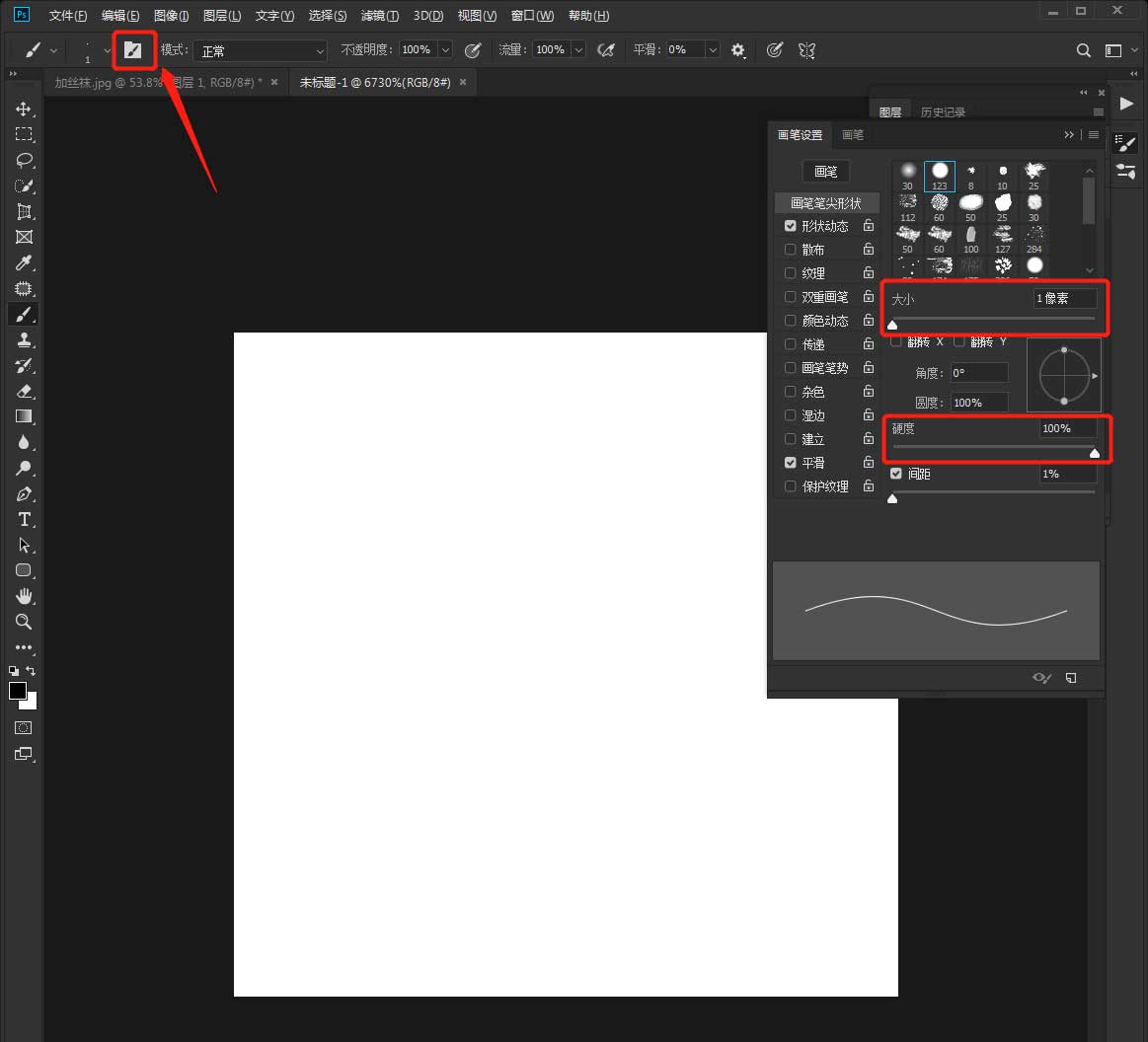
Task: Switch to the Brushes (画笔) tab
Action: point(852,134)
